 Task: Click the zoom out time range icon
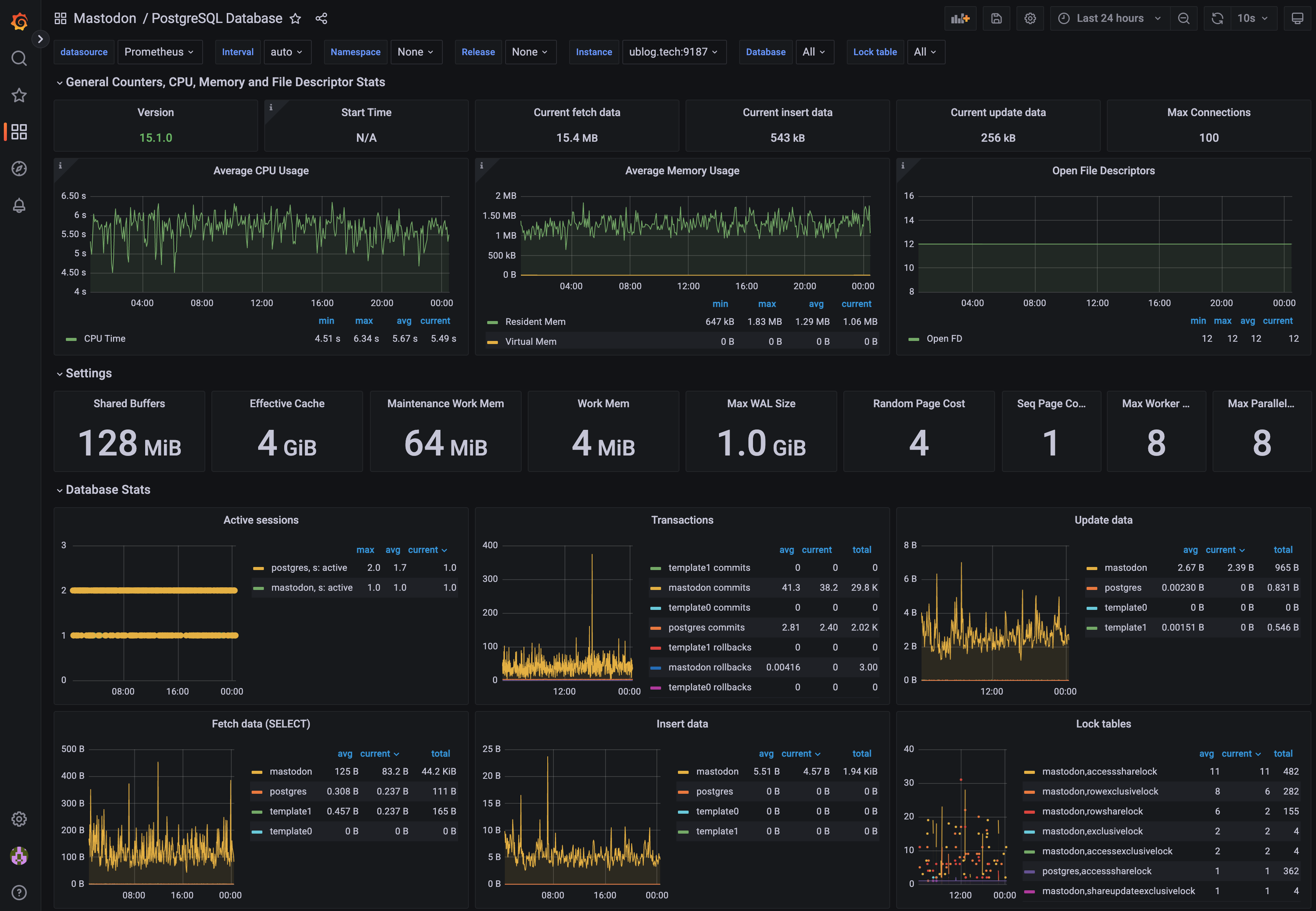(1183, 18)
